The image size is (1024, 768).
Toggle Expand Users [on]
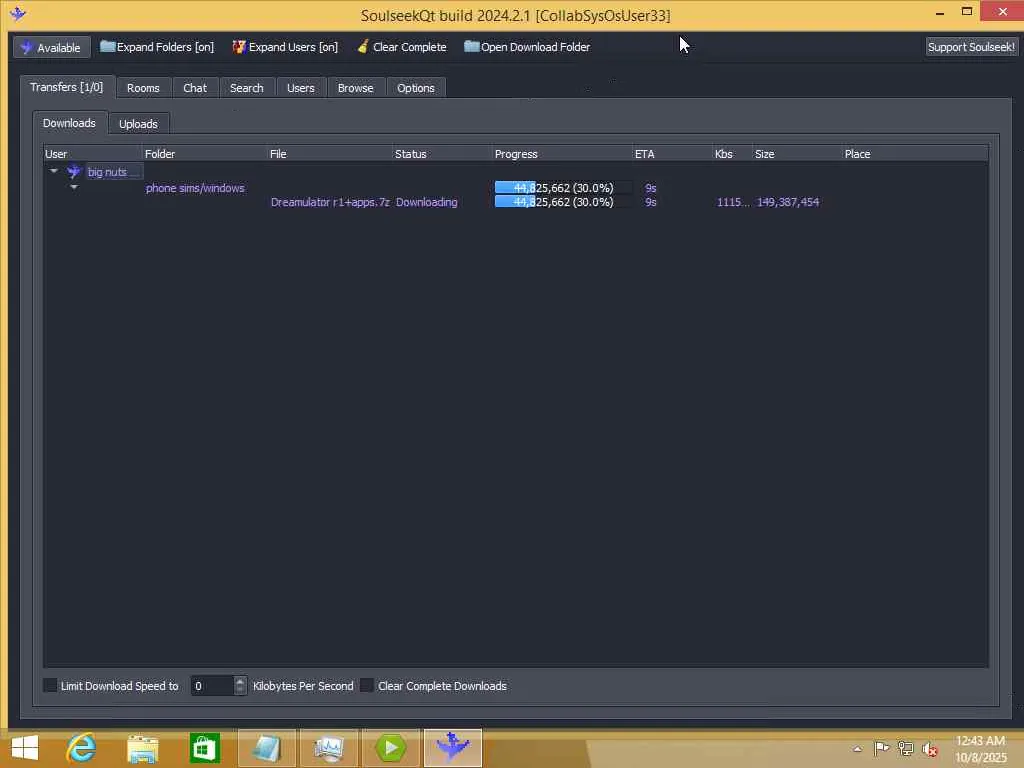285,47
